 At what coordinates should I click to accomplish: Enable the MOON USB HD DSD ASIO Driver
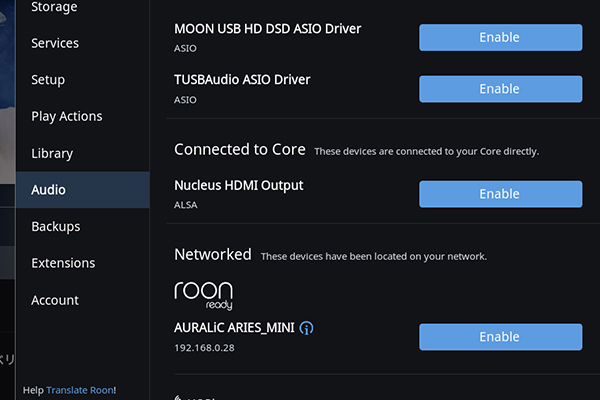coord(499,38)
